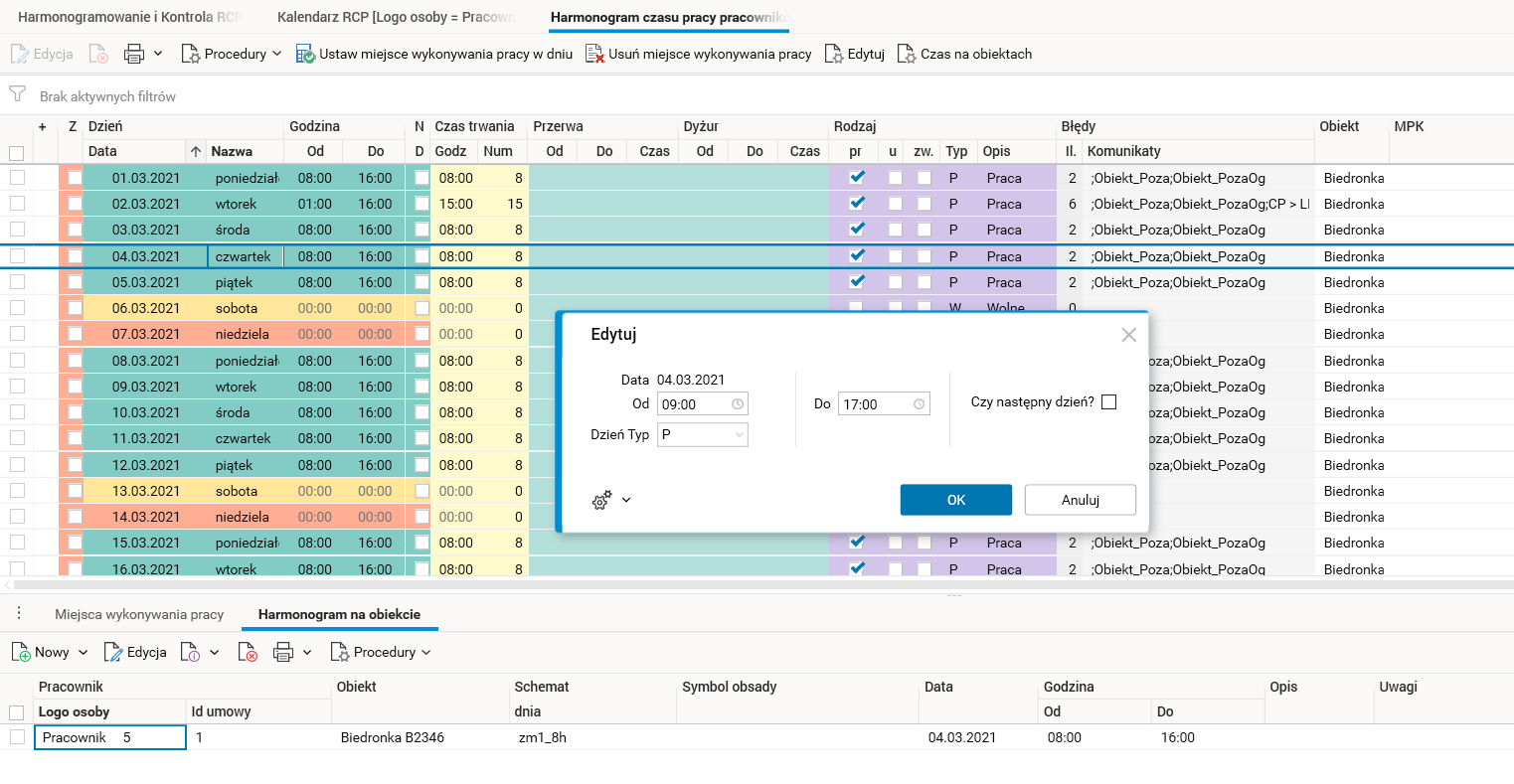1514x784 pixels.
Task: Check the row selector for 01.03.2021
Action: point(17,178)
